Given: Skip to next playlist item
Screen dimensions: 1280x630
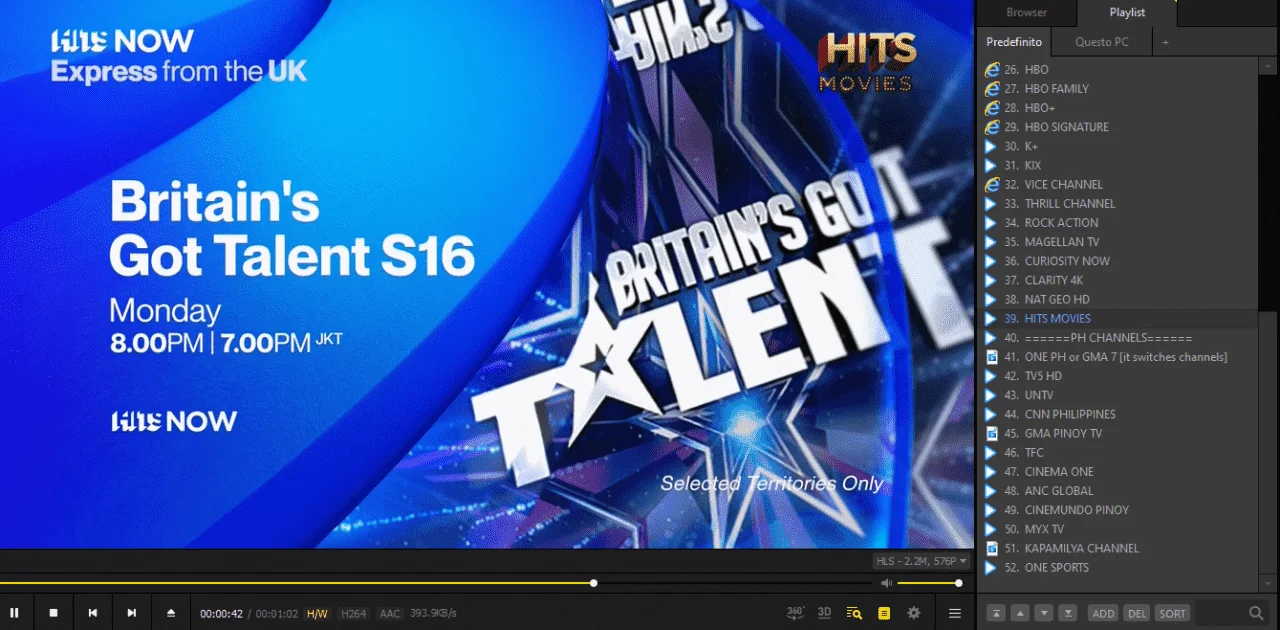Looking at the screenshot, I should pyautogui.click(x=132, y=613).
